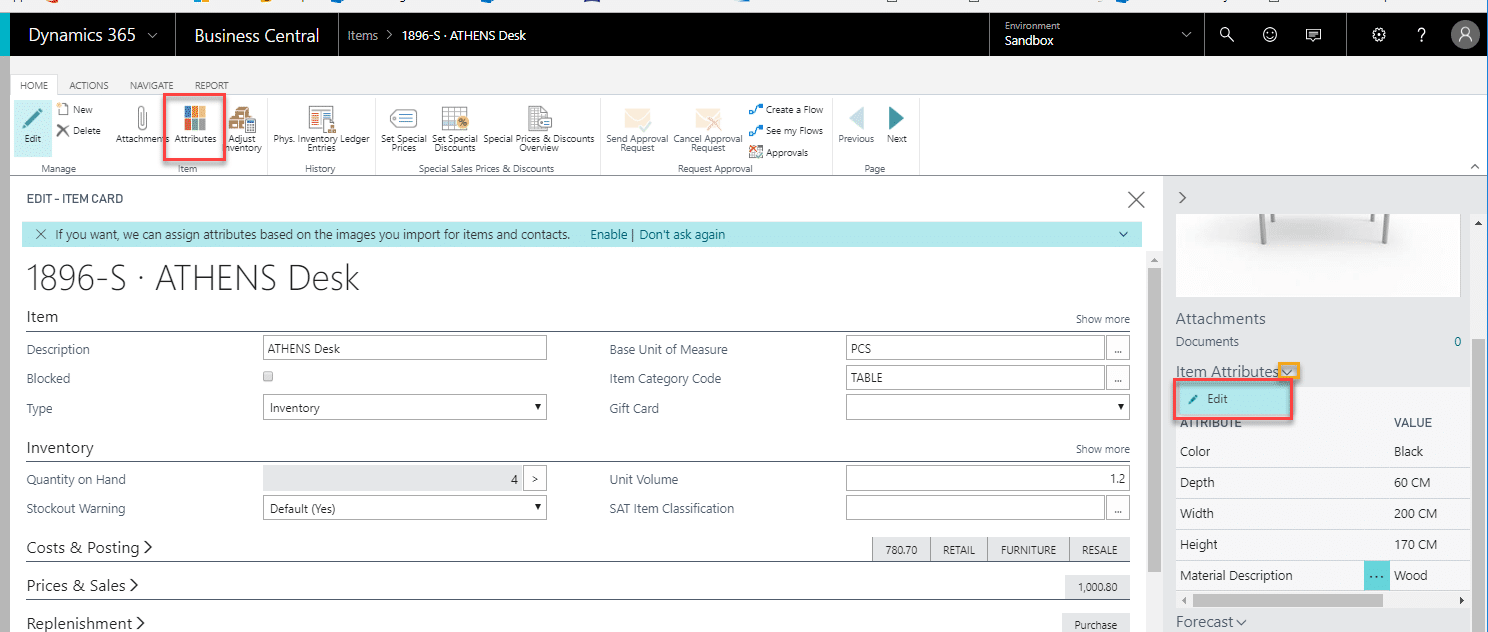Switch to the NAVIGATE ribbon tab
Viewport: 1488px width, 632px height.
click(151, 85)
